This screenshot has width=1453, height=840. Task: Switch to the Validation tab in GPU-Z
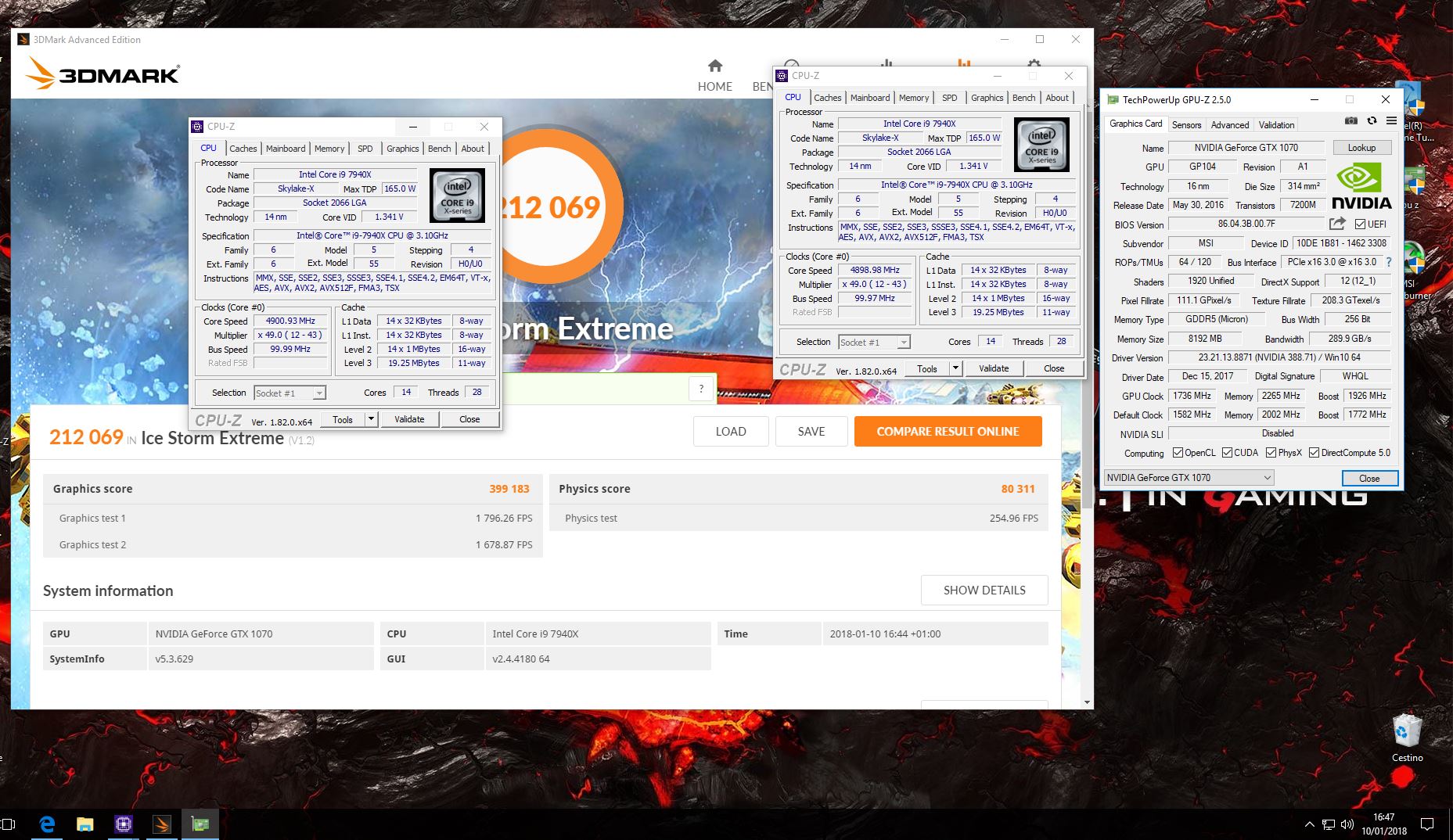coord(1276,124)
